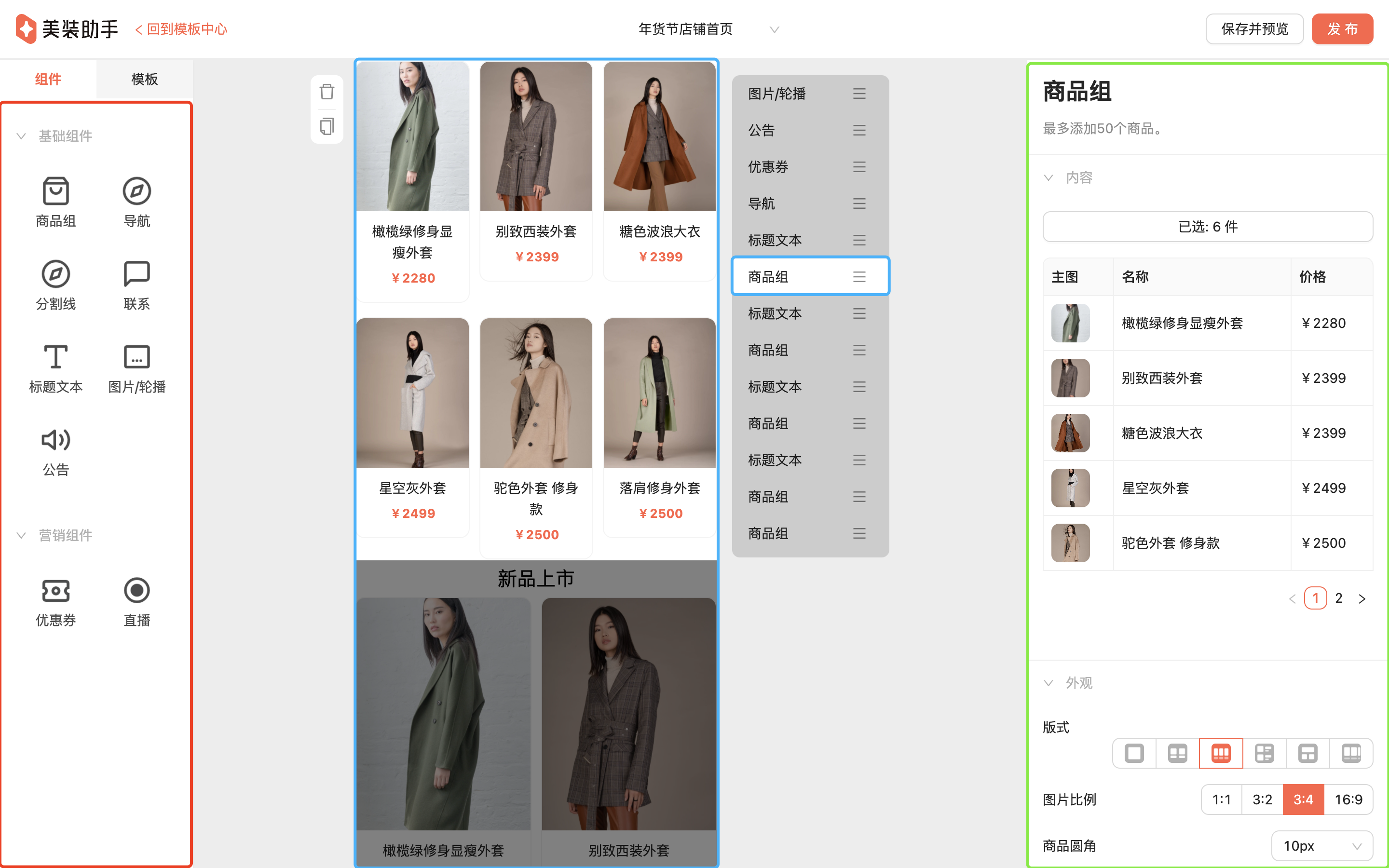Click drag handle on 公告 layer row
Viewport: 1389px width, 868px height.
[858, 130]
